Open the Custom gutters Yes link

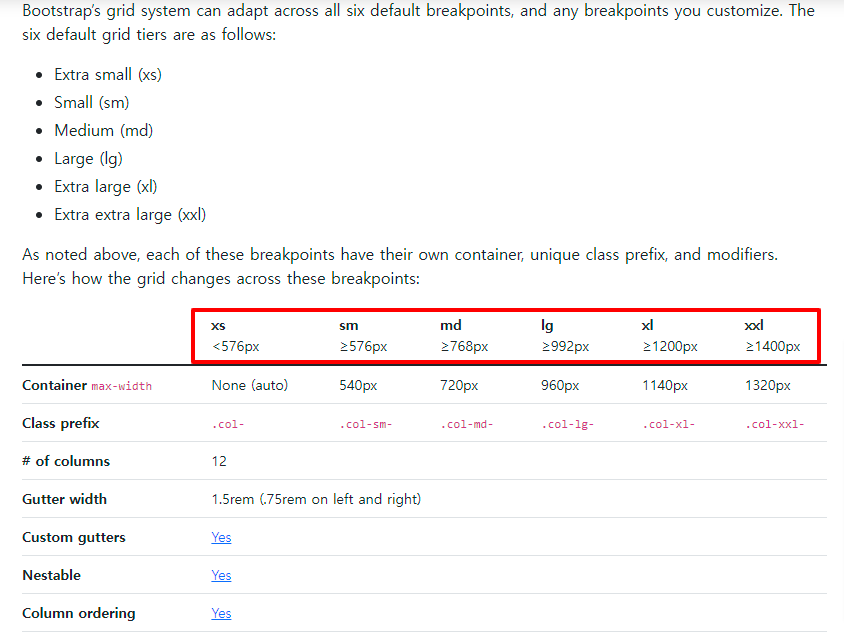point(221,537)
